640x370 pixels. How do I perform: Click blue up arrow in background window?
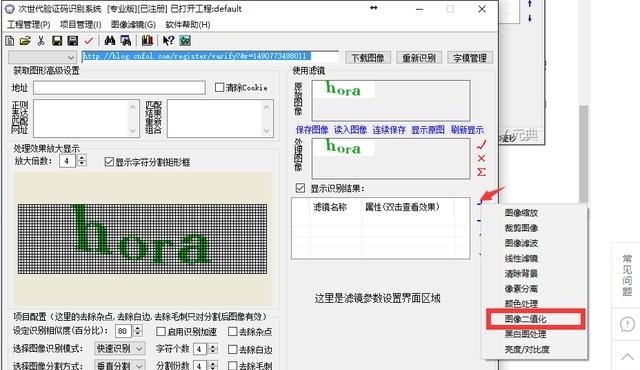click(x=530, y=4)
